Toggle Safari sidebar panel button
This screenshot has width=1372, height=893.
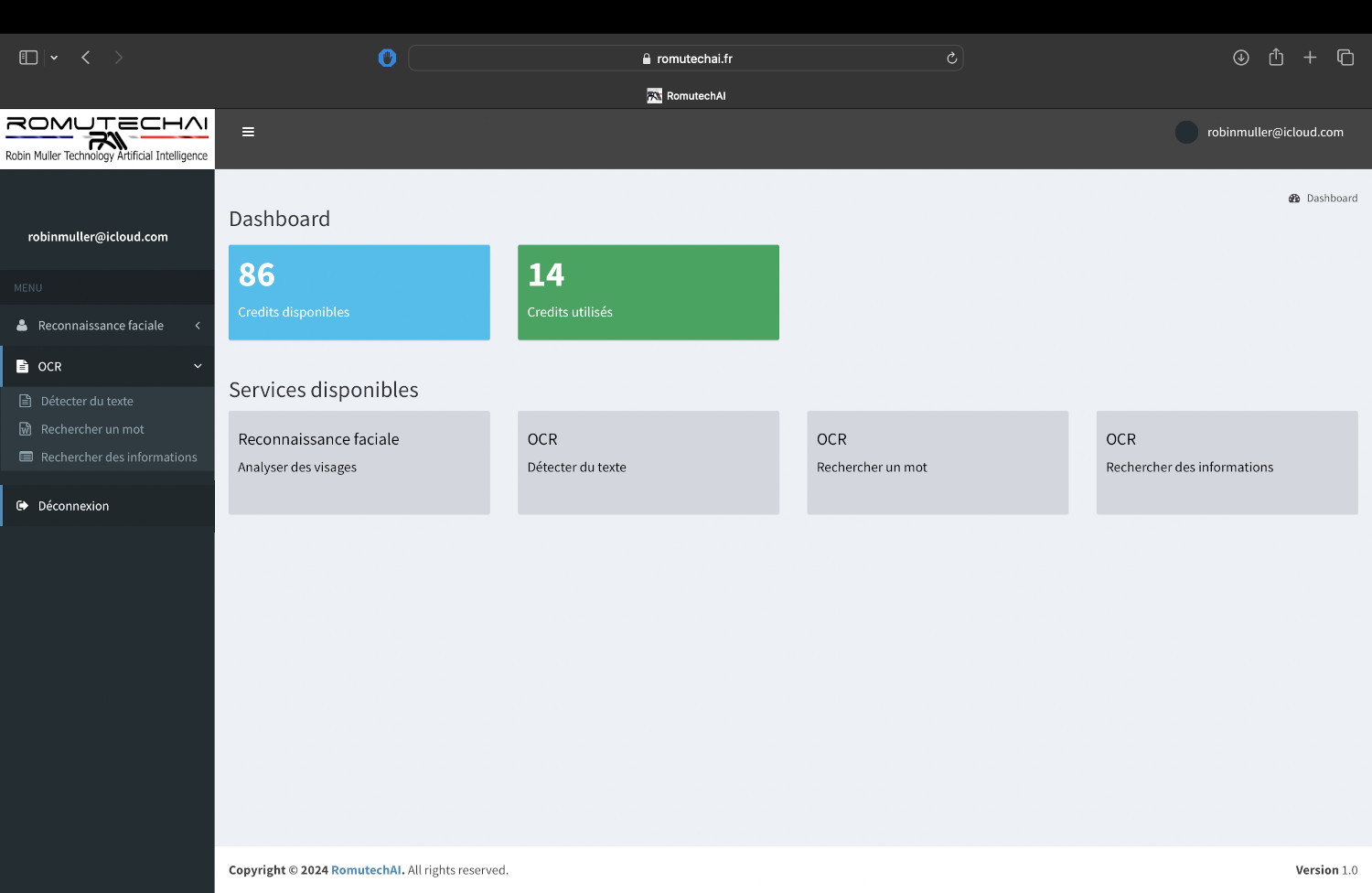[28, 58]
